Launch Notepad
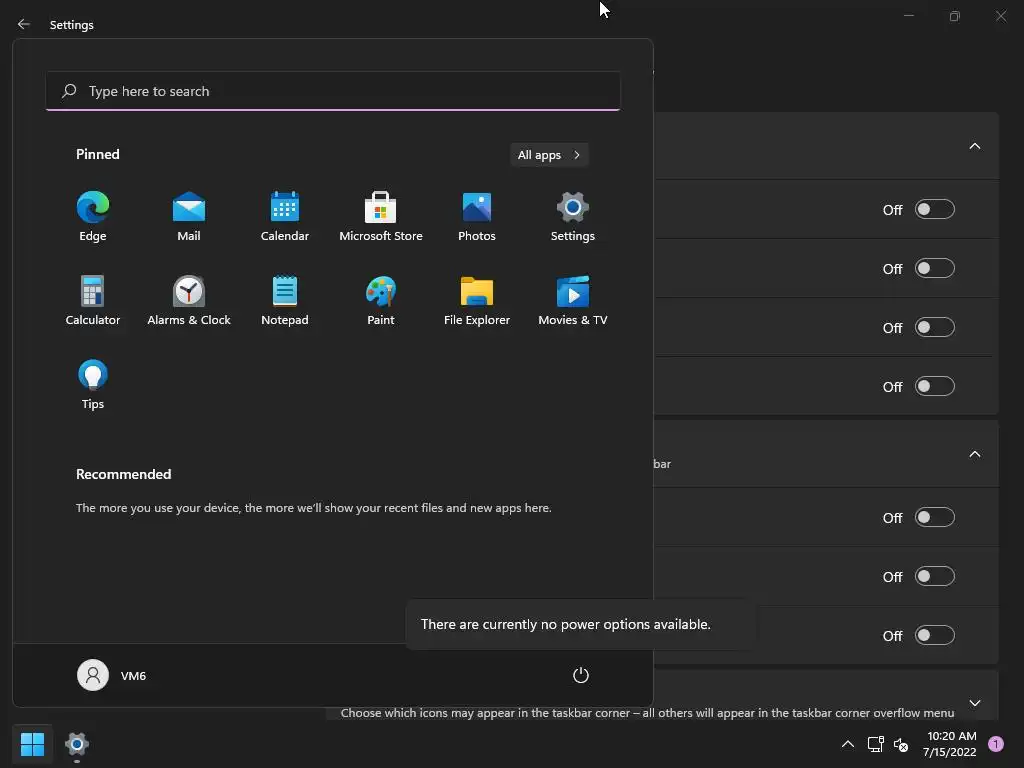This screenshot has height=768, width=1024. [x=285, y=301]
